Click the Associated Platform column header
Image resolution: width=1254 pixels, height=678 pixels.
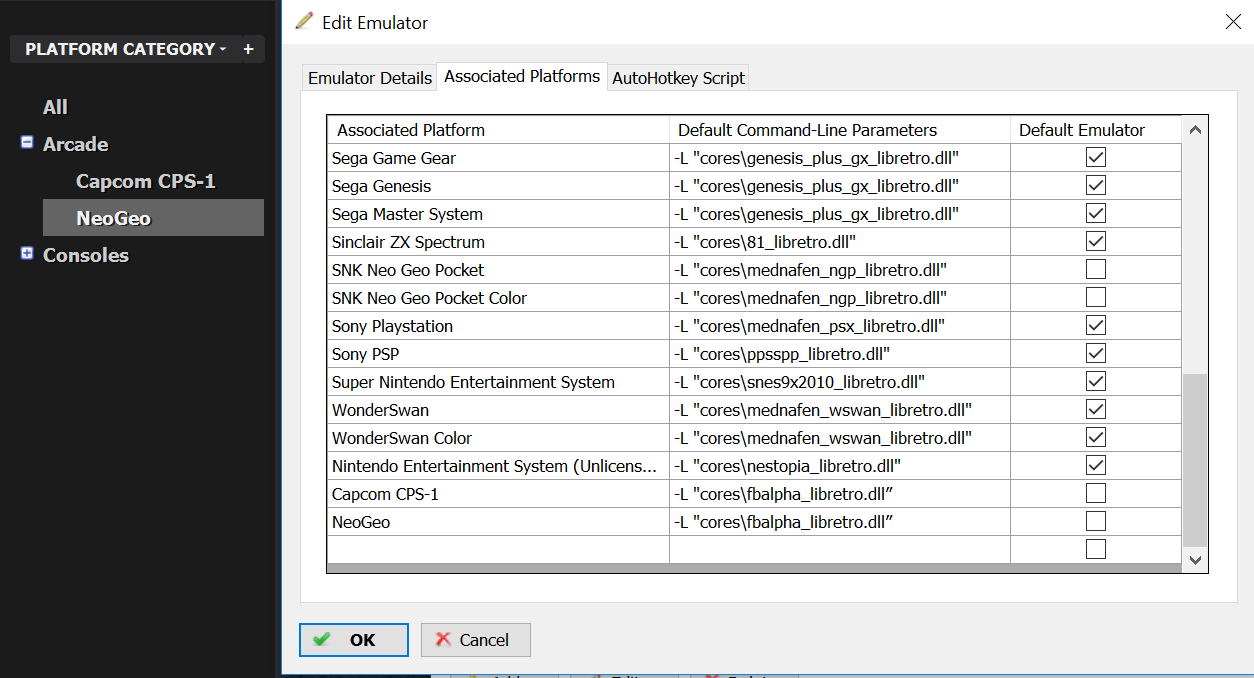pos(498,130)
